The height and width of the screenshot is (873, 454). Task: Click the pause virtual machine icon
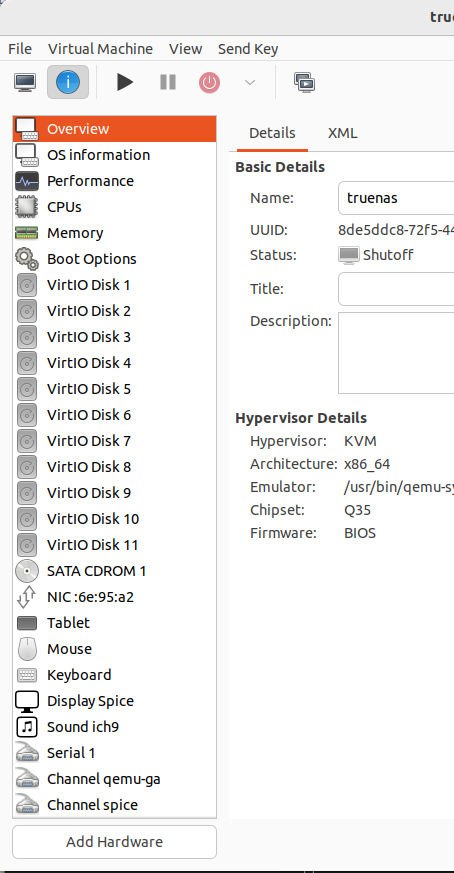click(x=168, y=82)
